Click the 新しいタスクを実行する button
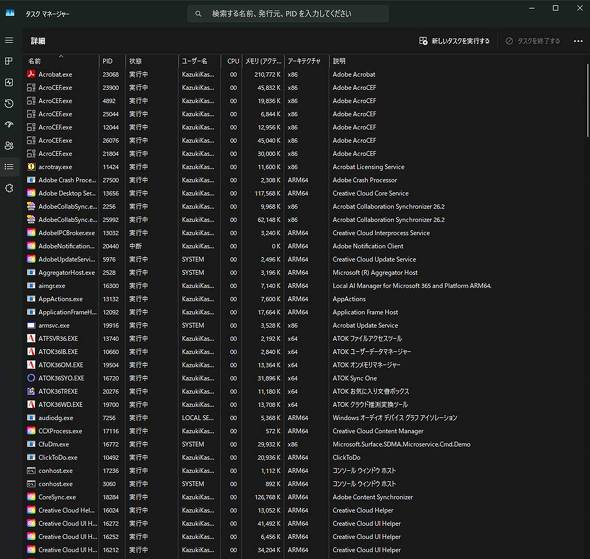This screenshot has height=559, width=590. (x=454, y=41)
